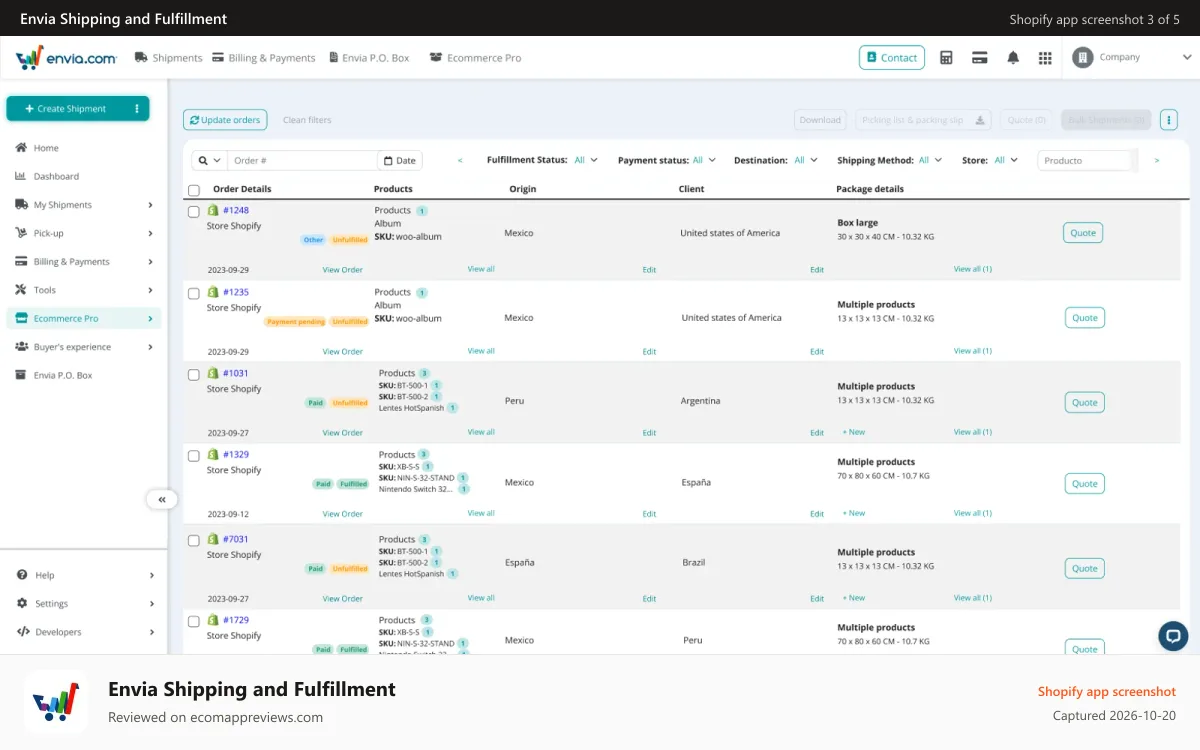Expand My Shipments in sidebar
Image resolution: width=1200 pixels, height=750 pixels.
tap(84, 205)
